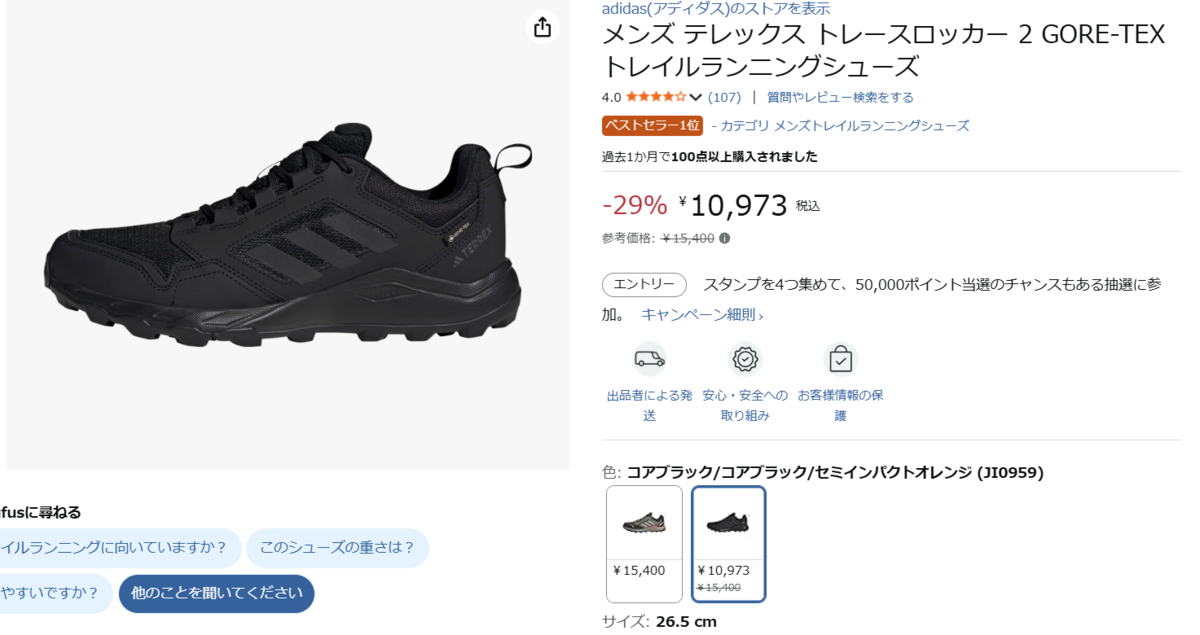
Task: Open the 107 reviews link
Action: coord(724,97)
